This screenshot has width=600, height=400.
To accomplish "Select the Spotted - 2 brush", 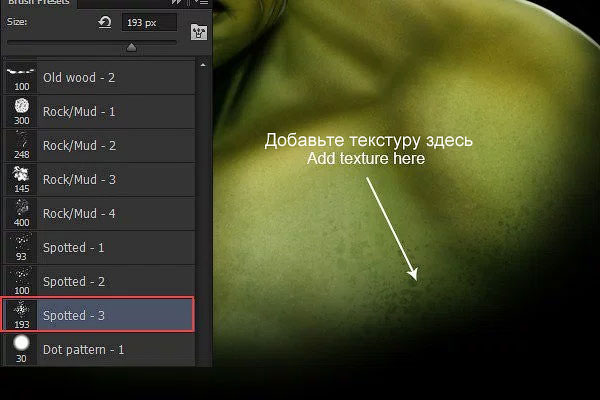I will 99,281.
